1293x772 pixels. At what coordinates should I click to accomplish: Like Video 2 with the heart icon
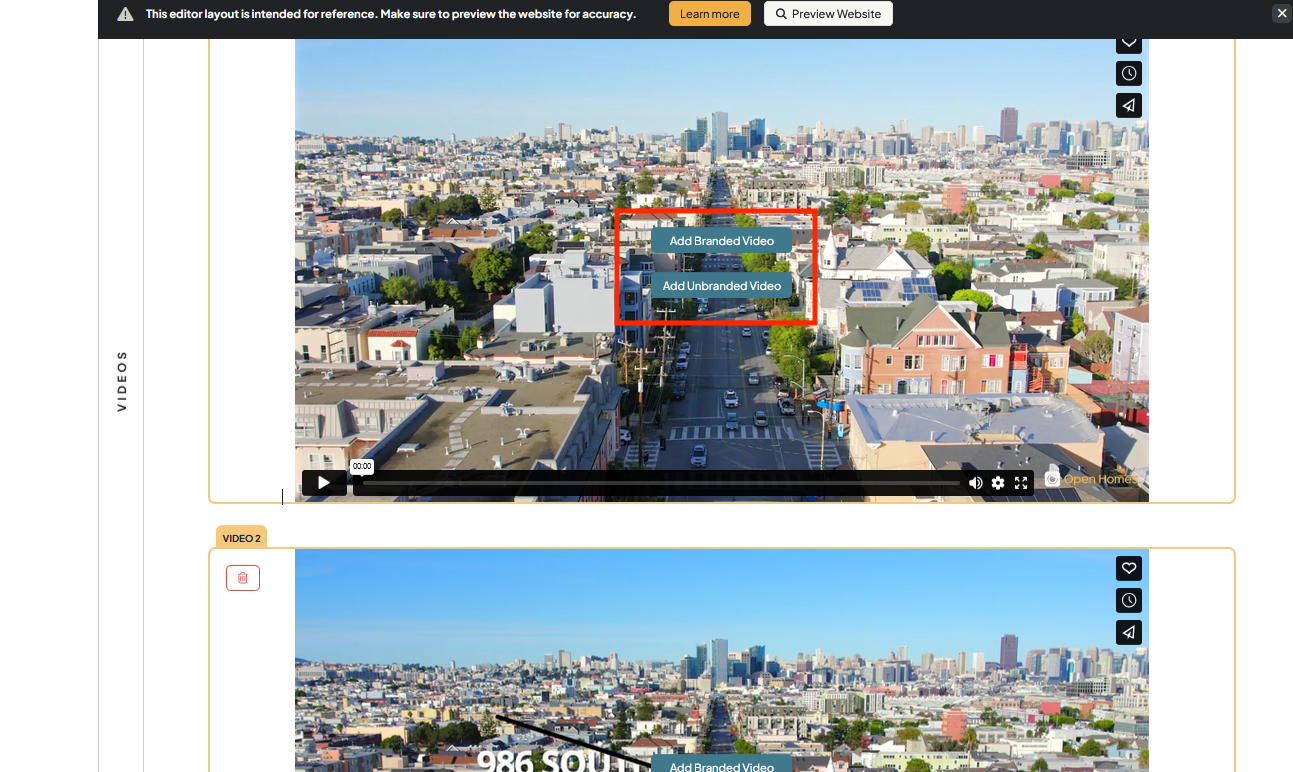click(1128, 568)
